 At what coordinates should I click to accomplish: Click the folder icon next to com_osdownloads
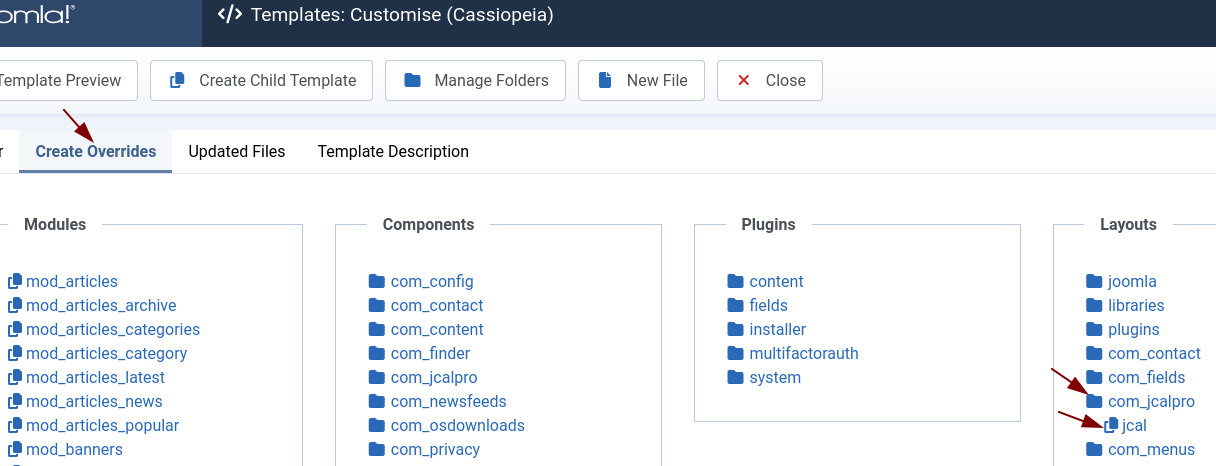[x=377, y=426]
